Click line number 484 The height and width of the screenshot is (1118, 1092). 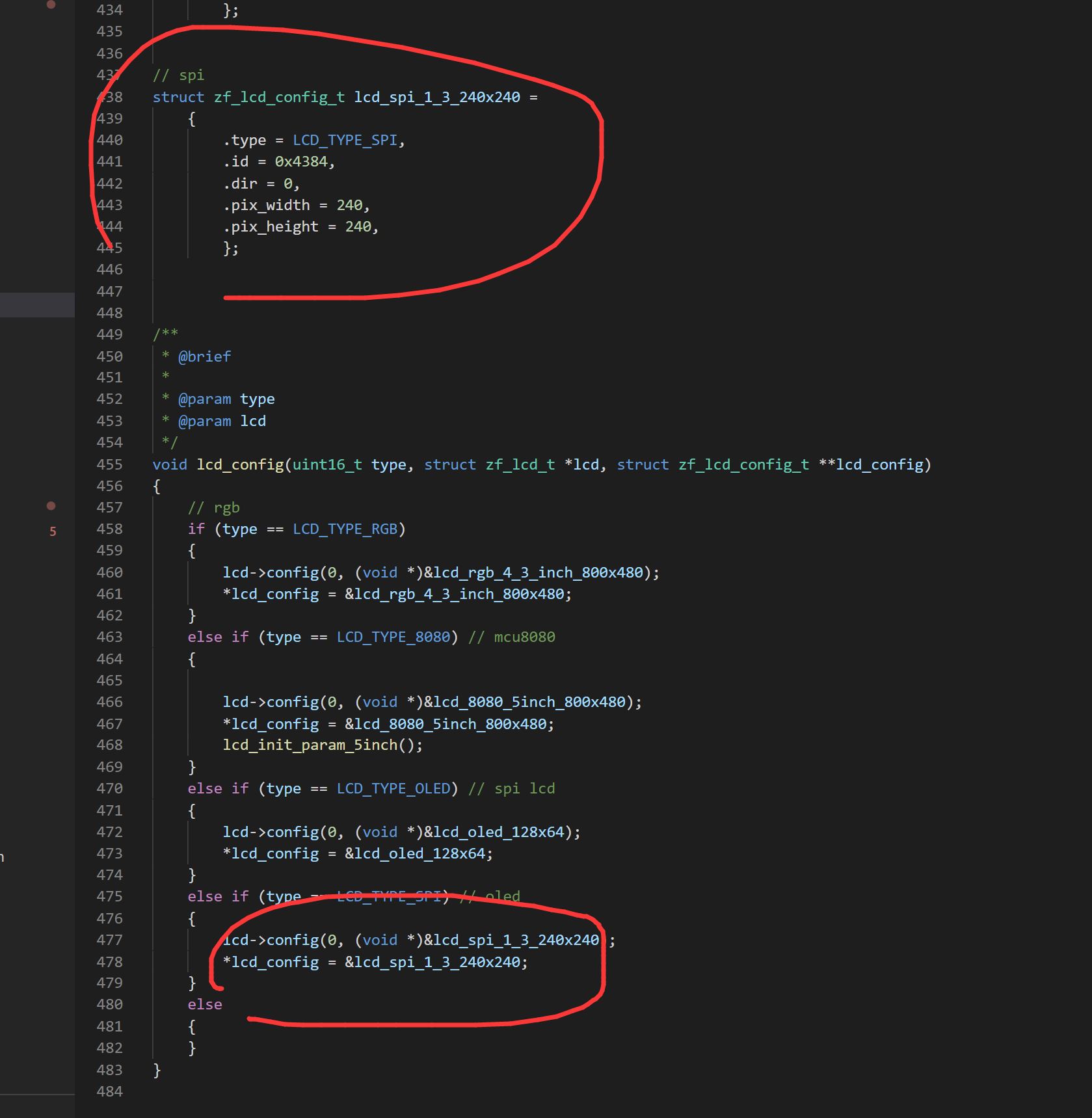109,1091
